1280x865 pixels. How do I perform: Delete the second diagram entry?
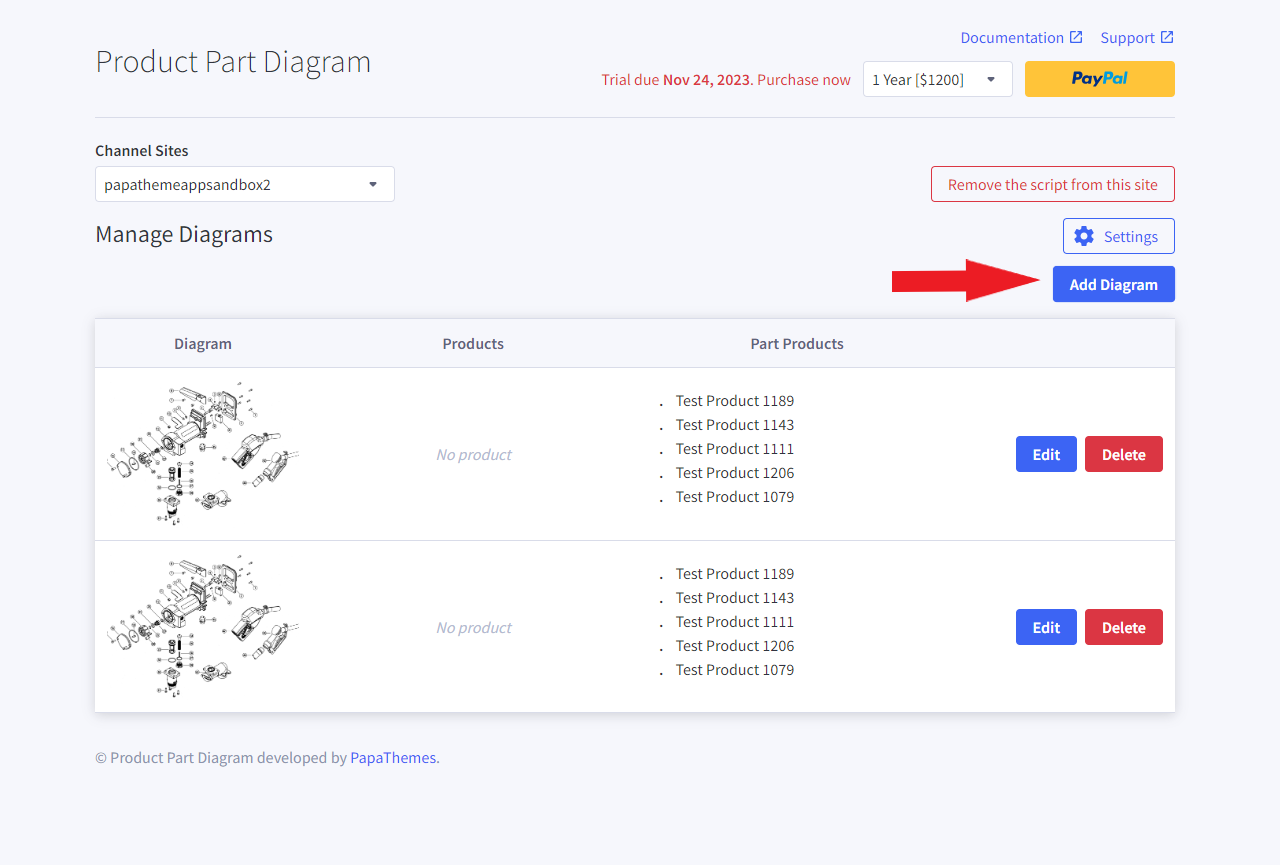1123,627
